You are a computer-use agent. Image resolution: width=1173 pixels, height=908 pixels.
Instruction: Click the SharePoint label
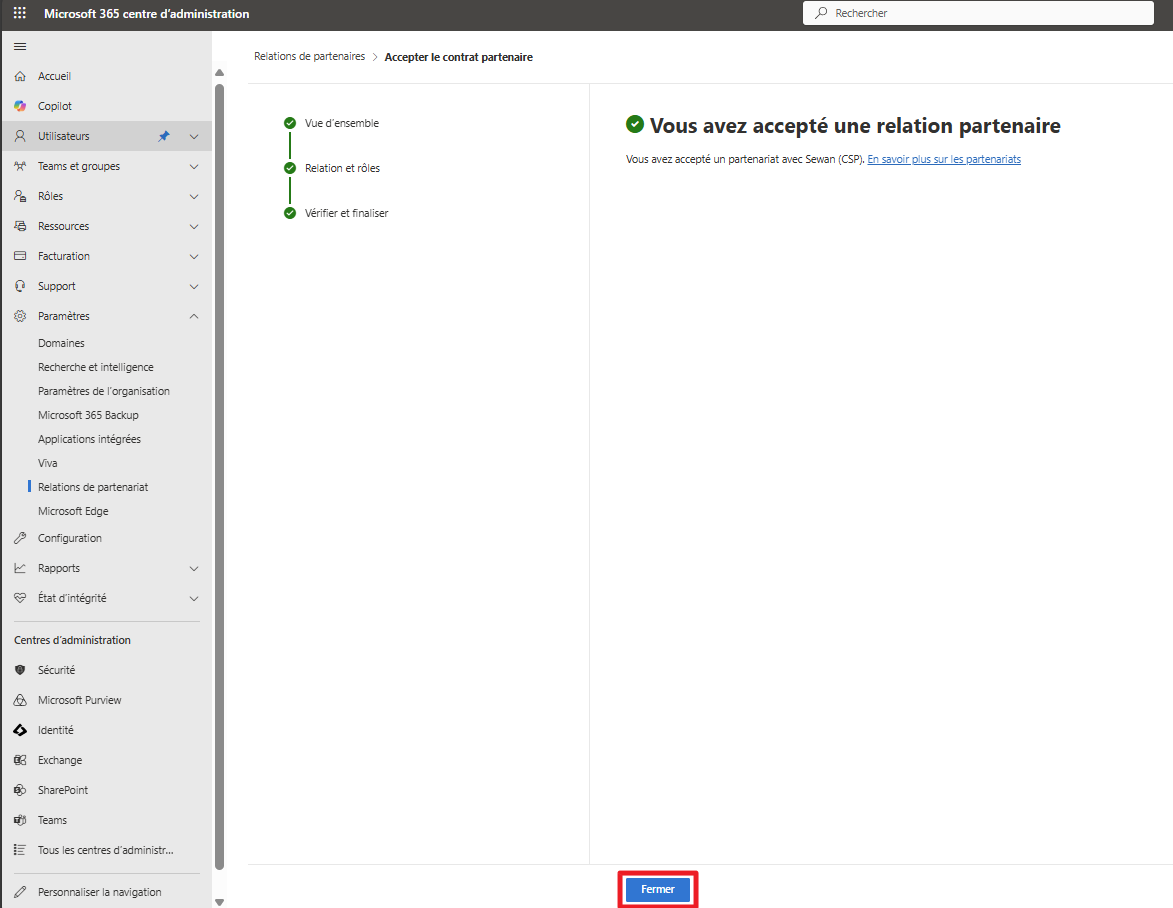pos(64,790)
